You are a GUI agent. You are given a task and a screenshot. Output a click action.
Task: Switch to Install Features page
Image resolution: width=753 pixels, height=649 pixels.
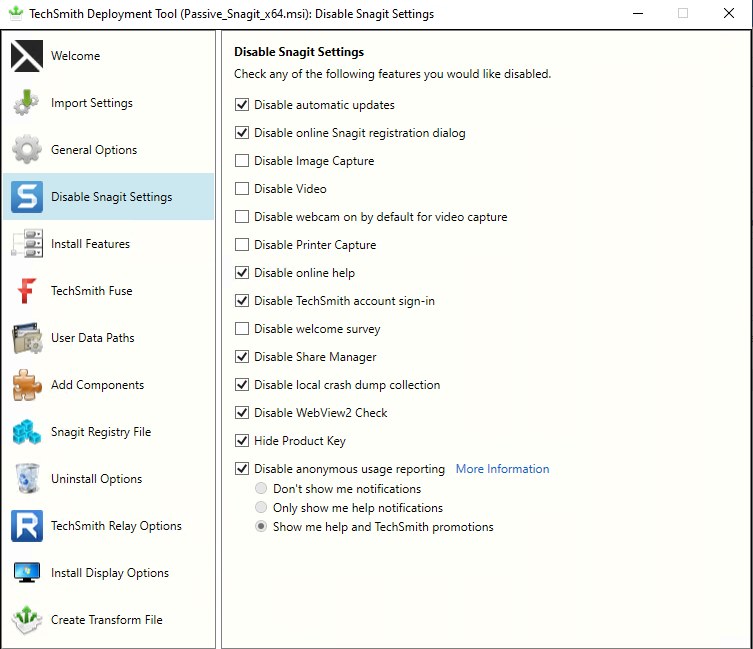(90, 244)
